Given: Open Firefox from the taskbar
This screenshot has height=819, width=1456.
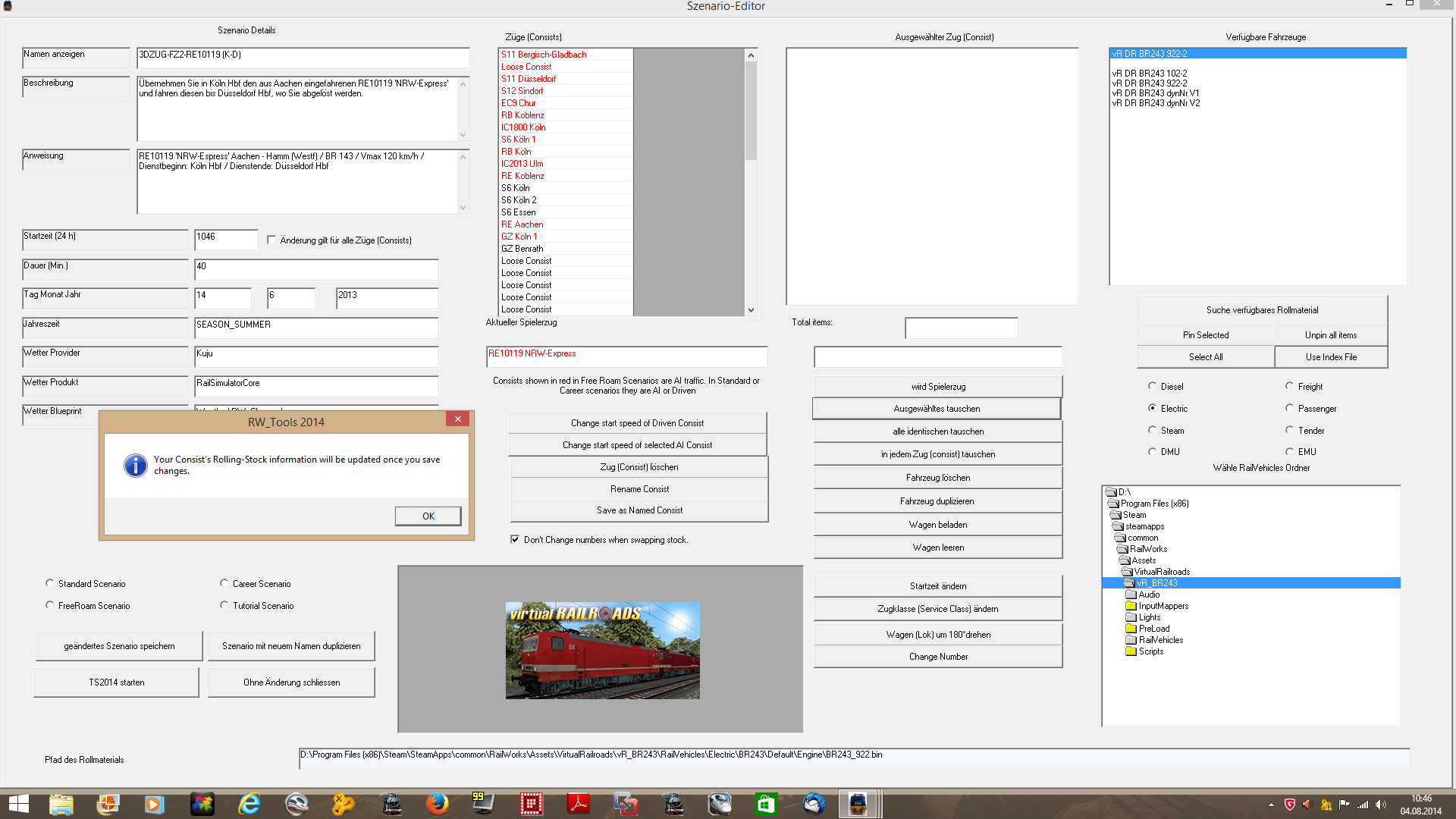Looking at the screenshot, I should [437, 803].
